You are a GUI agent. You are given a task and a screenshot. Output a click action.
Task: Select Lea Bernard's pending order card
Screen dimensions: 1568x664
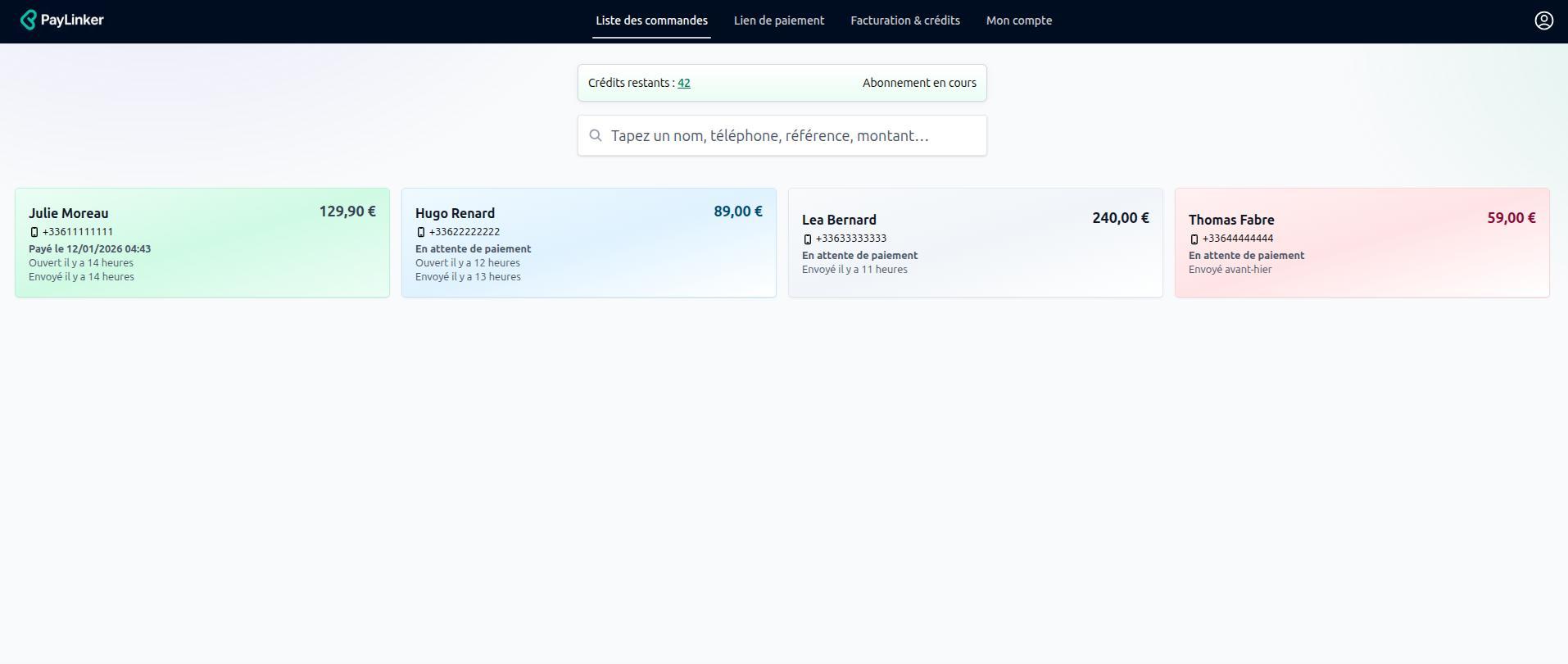[975, 243]
